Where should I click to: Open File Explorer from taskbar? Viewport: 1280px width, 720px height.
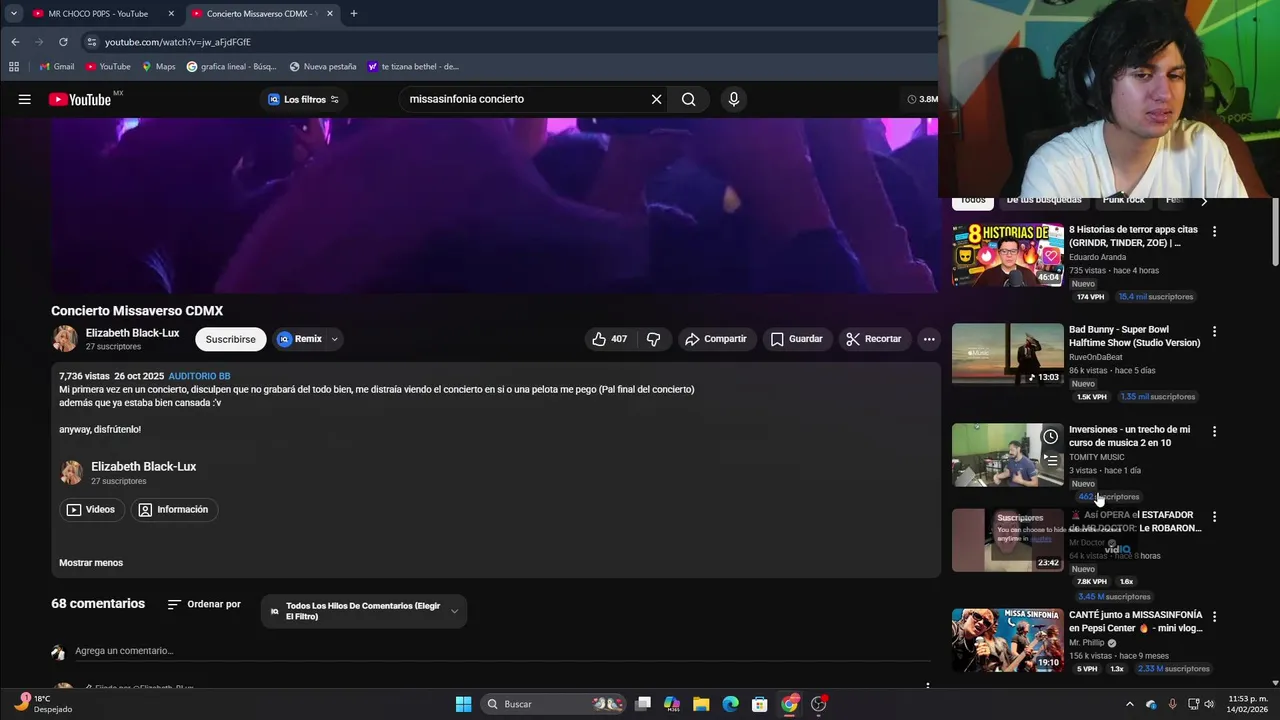701,704
